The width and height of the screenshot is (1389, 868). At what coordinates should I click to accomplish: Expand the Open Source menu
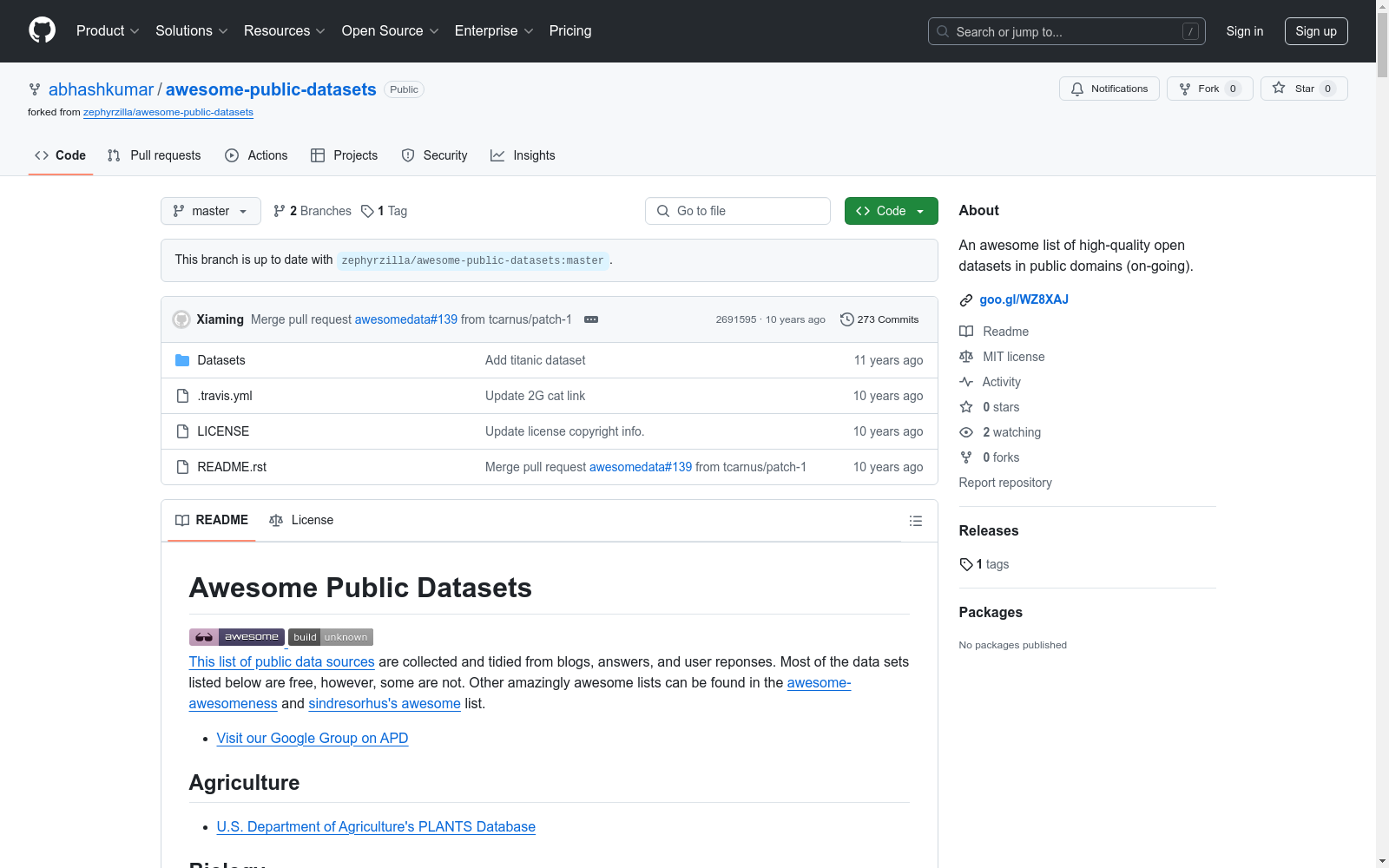(x=391, y=31)
